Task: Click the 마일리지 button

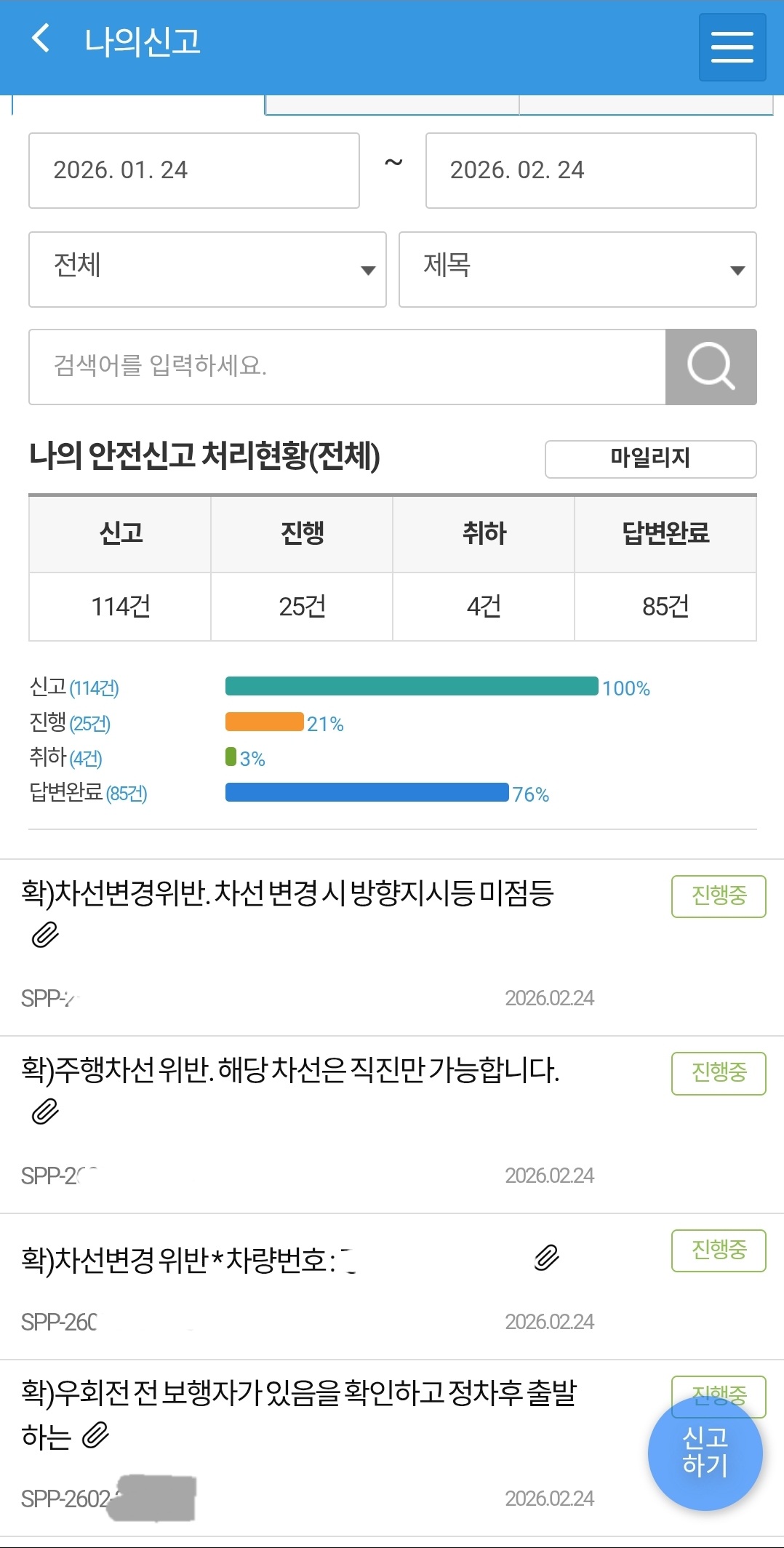Action: click(650, 458)
